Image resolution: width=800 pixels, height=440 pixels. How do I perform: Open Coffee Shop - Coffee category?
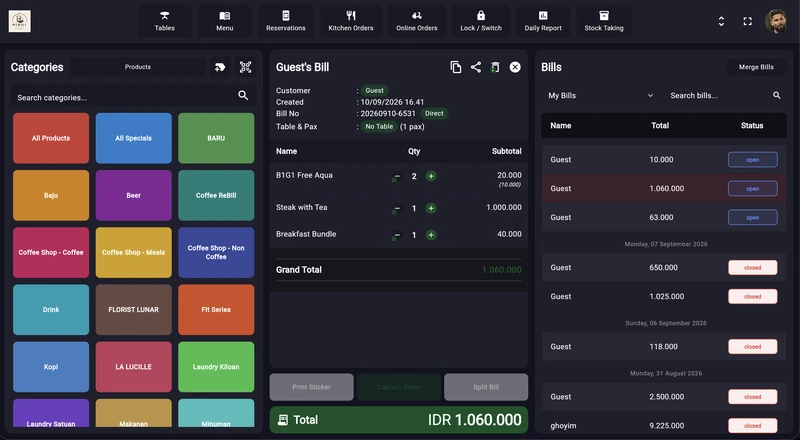pyautogui.click(x=51, y=252)
